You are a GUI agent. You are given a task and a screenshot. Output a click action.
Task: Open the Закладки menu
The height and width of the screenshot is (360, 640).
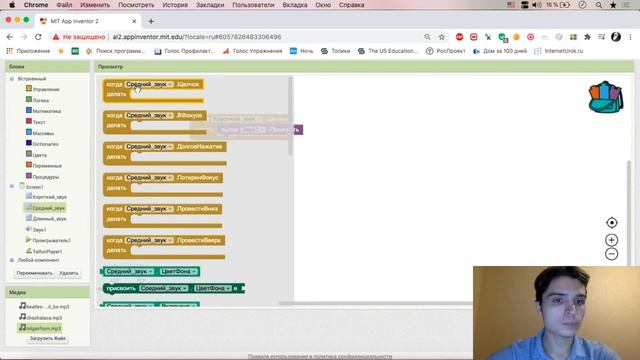[x=210, y=5]
